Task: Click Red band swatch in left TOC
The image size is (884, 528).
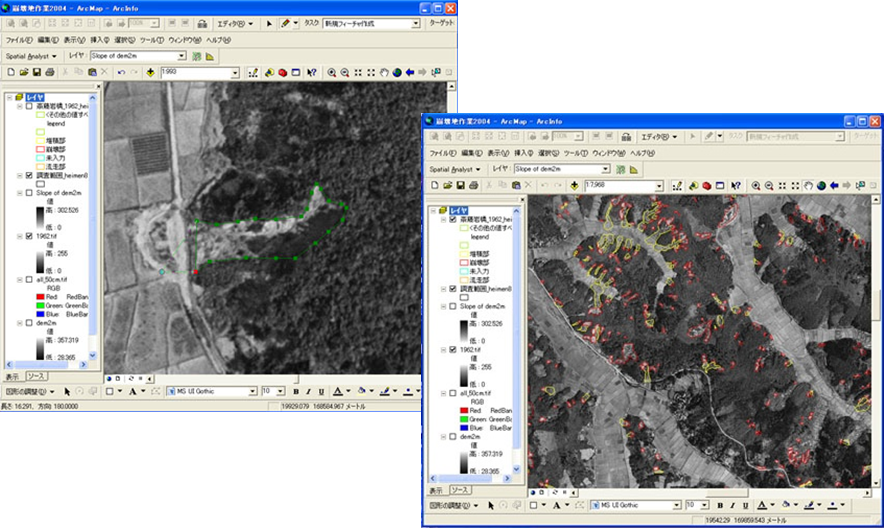Action: (x=40, y=297)
